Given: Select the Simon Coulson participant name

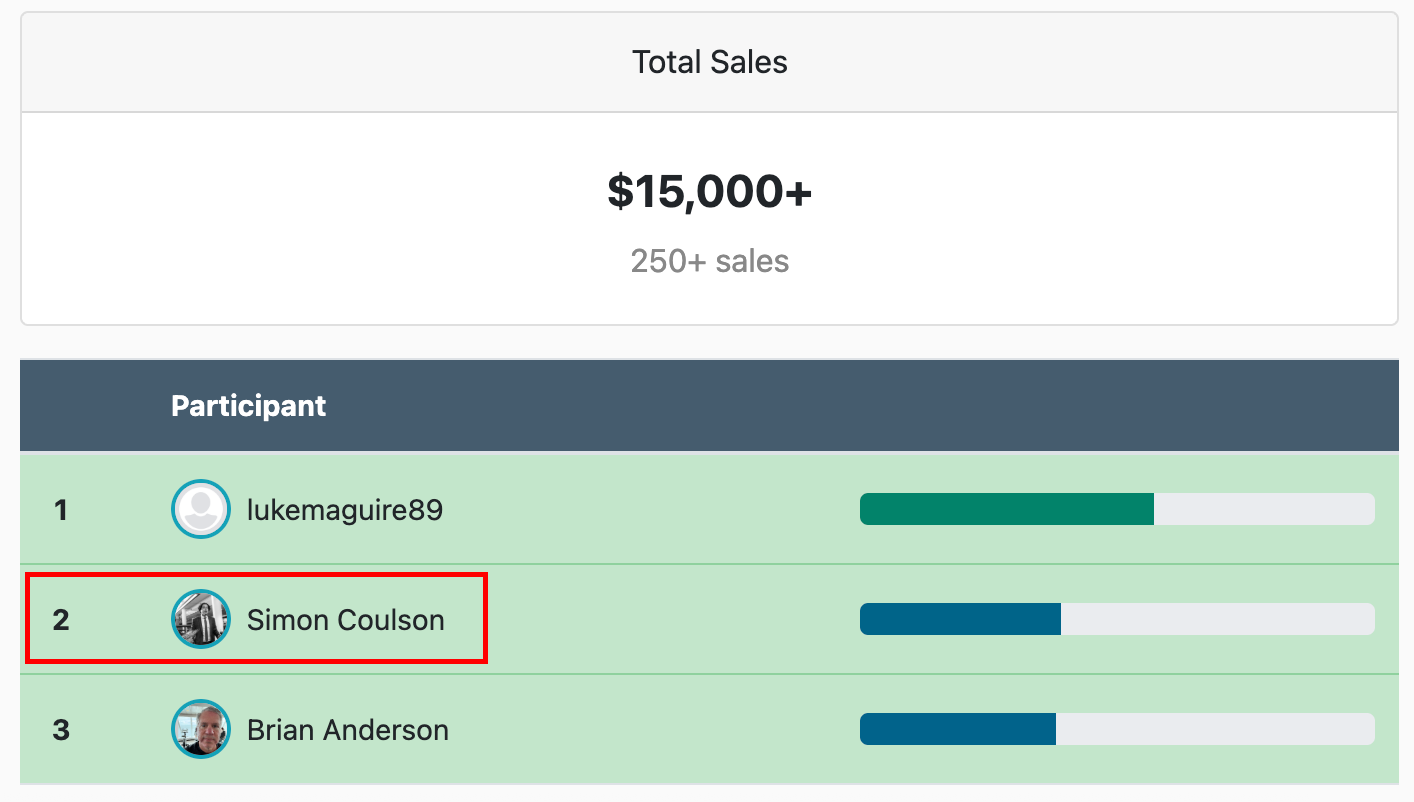Looking at the screenshot, I should click(346, 620).
